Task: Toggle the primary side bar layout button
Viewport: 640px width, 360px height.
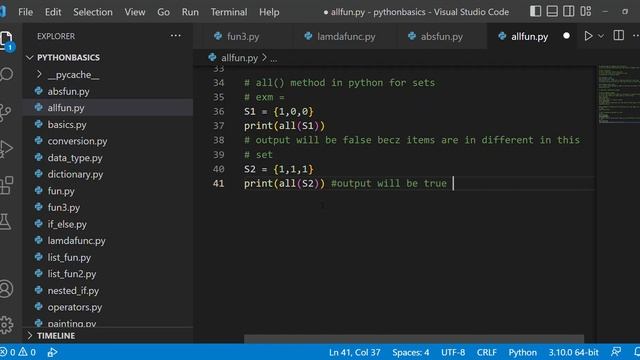Action: [x=536, y=11]
